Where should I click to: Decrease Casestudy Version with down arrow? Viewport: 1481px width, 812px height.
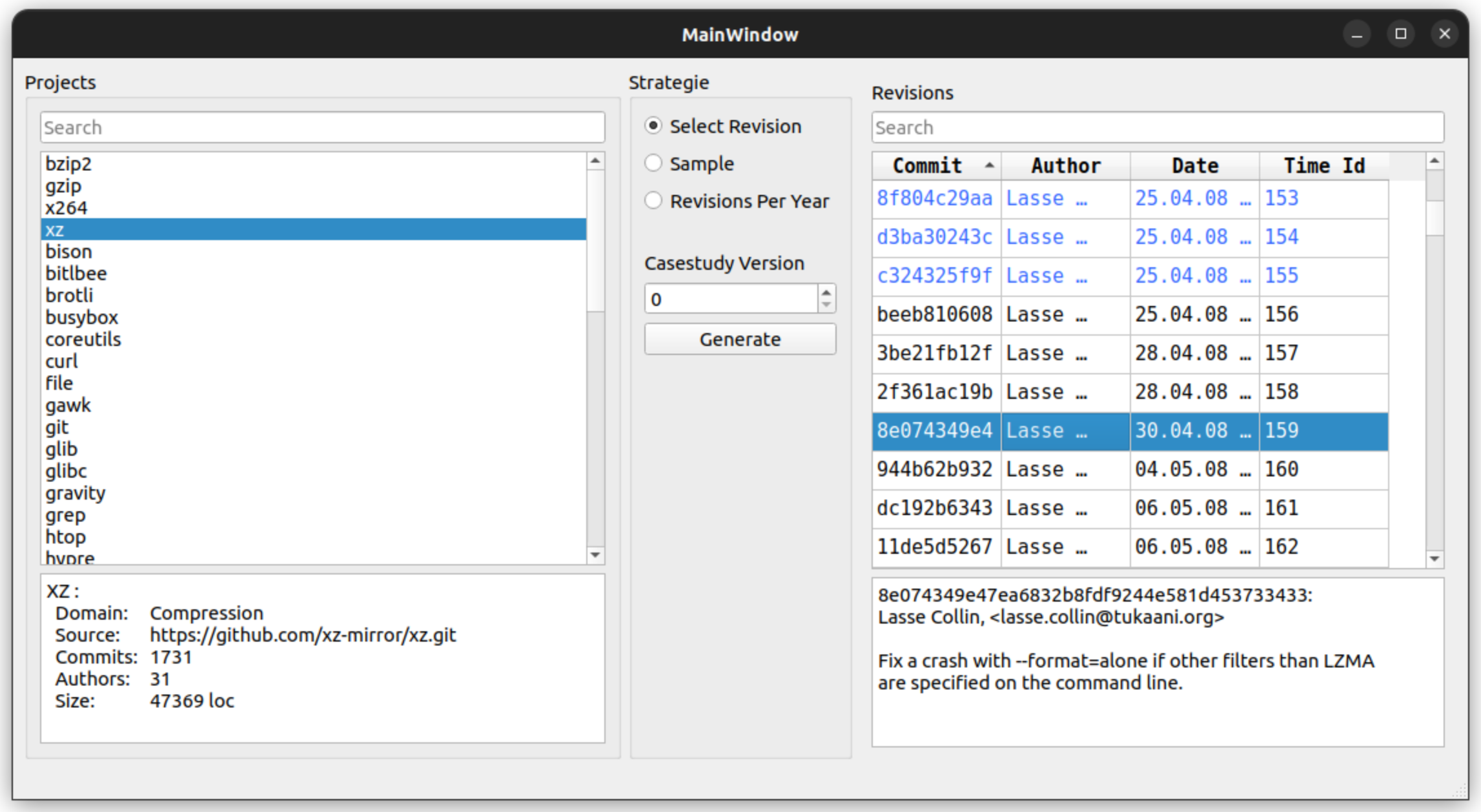(826, 305)
